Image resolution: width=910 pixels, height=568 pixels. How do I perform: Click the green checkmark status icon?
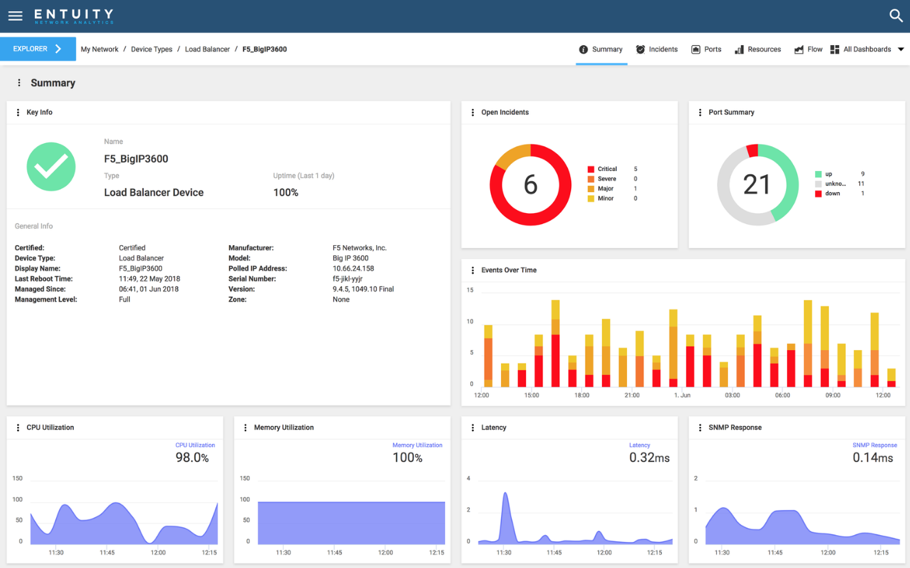point(51,167)
